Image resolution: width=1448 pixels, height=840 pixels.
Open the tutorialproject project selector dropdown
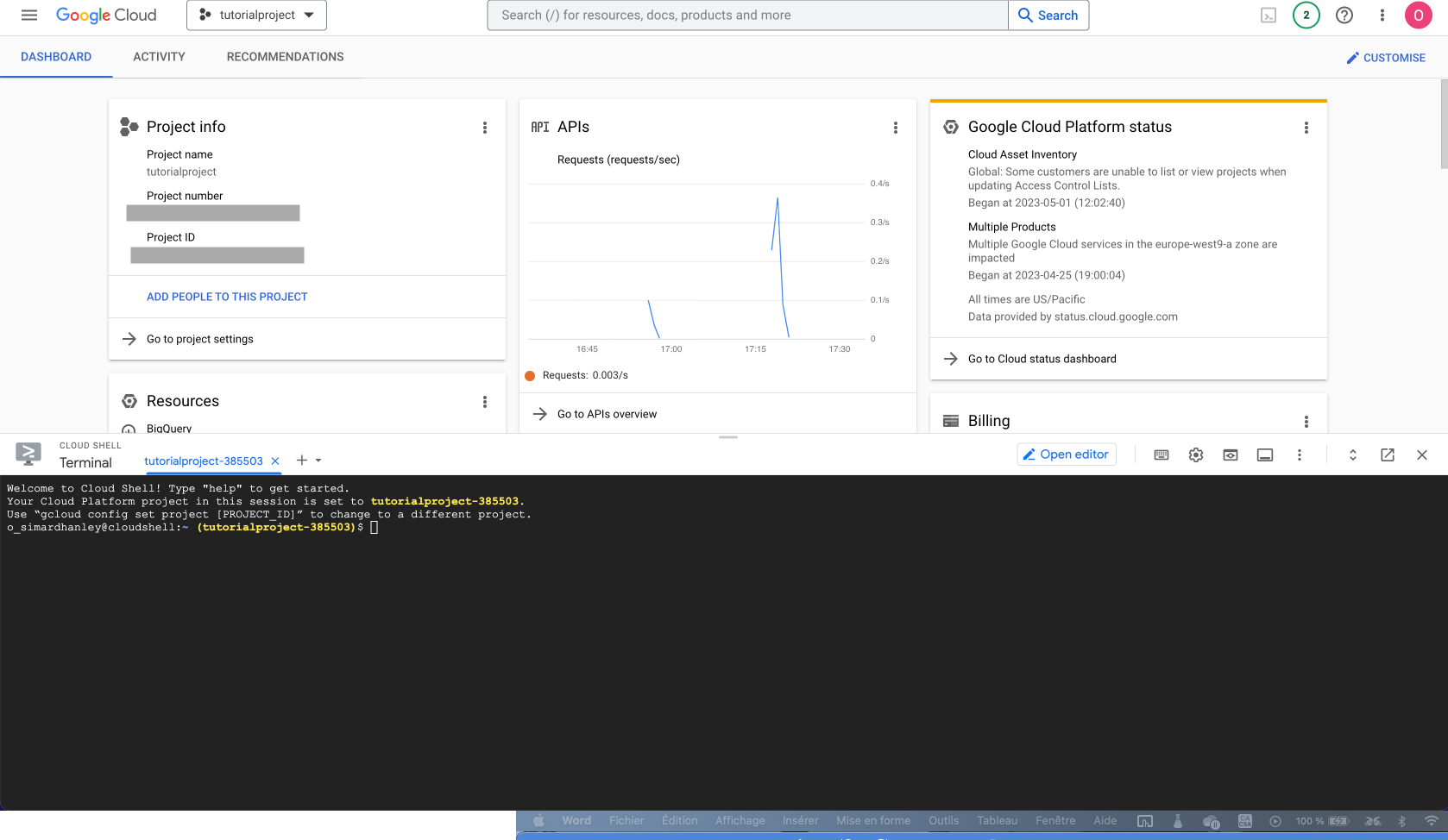tap(256, 16)
